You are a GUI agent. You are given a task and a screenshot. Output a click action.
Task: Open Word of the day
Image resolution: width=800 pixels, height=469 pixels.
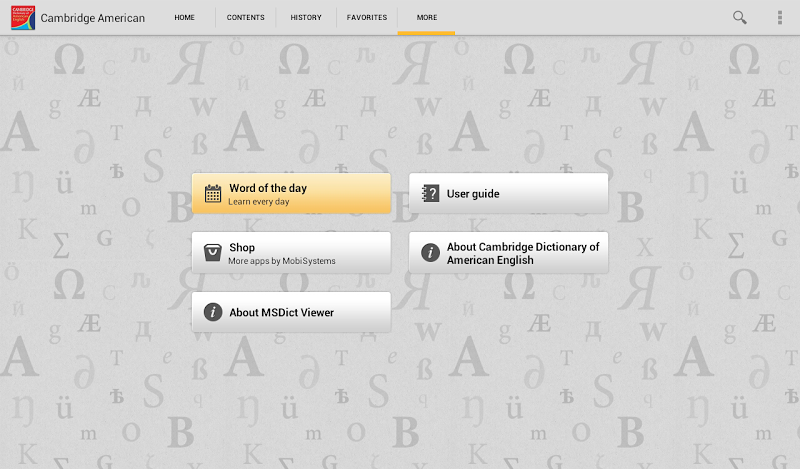tap(291, 193)
